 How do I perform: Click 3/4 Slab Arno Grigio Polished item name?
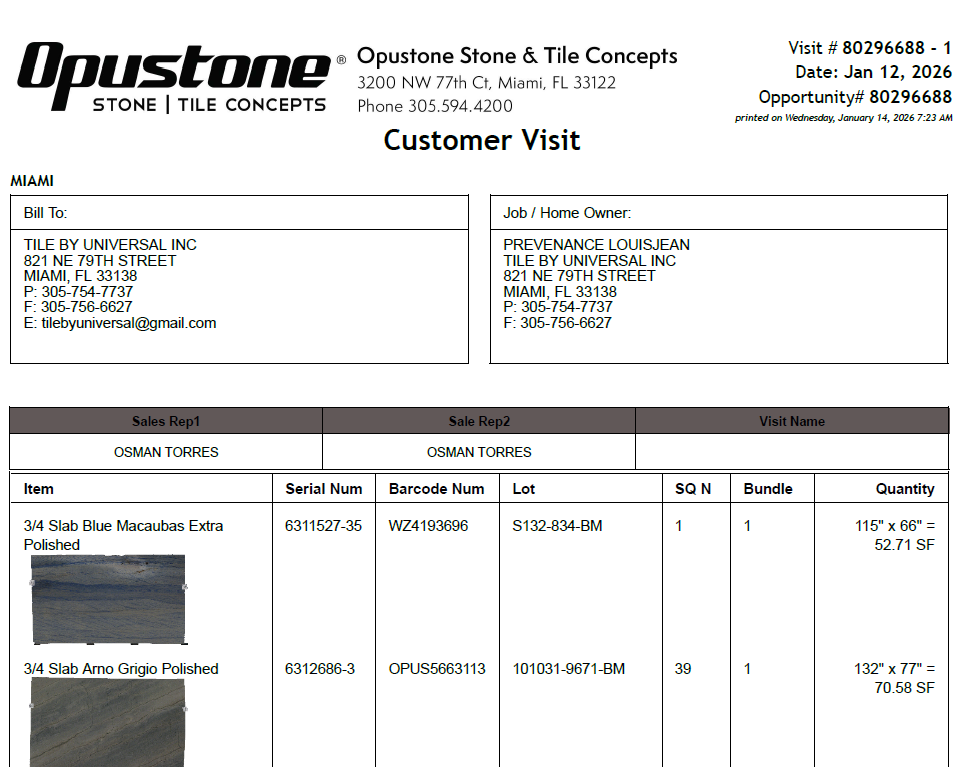click(121, 669)
